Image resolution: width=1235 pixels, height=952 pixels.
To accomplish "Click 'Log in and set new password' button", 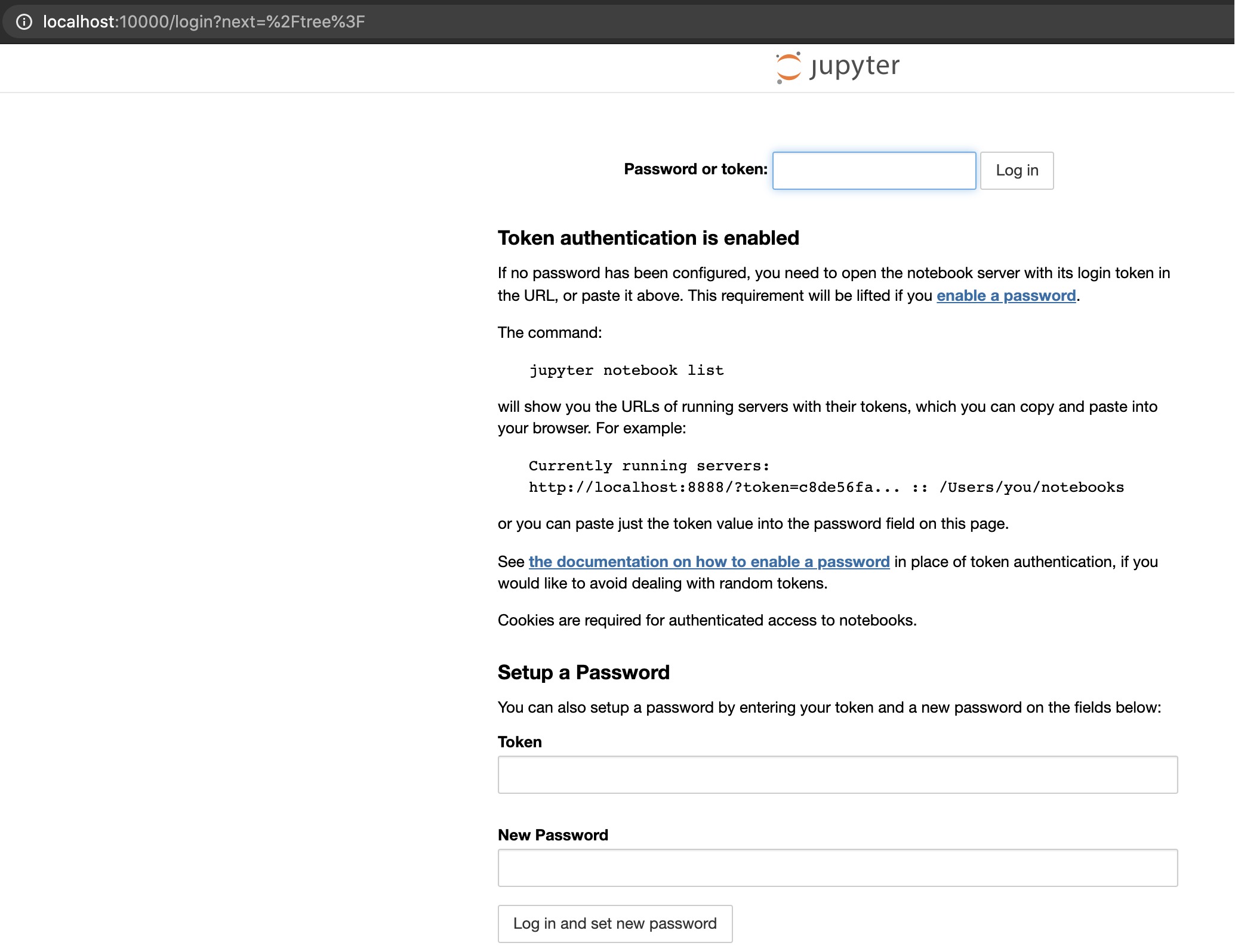I will point(615,924).
